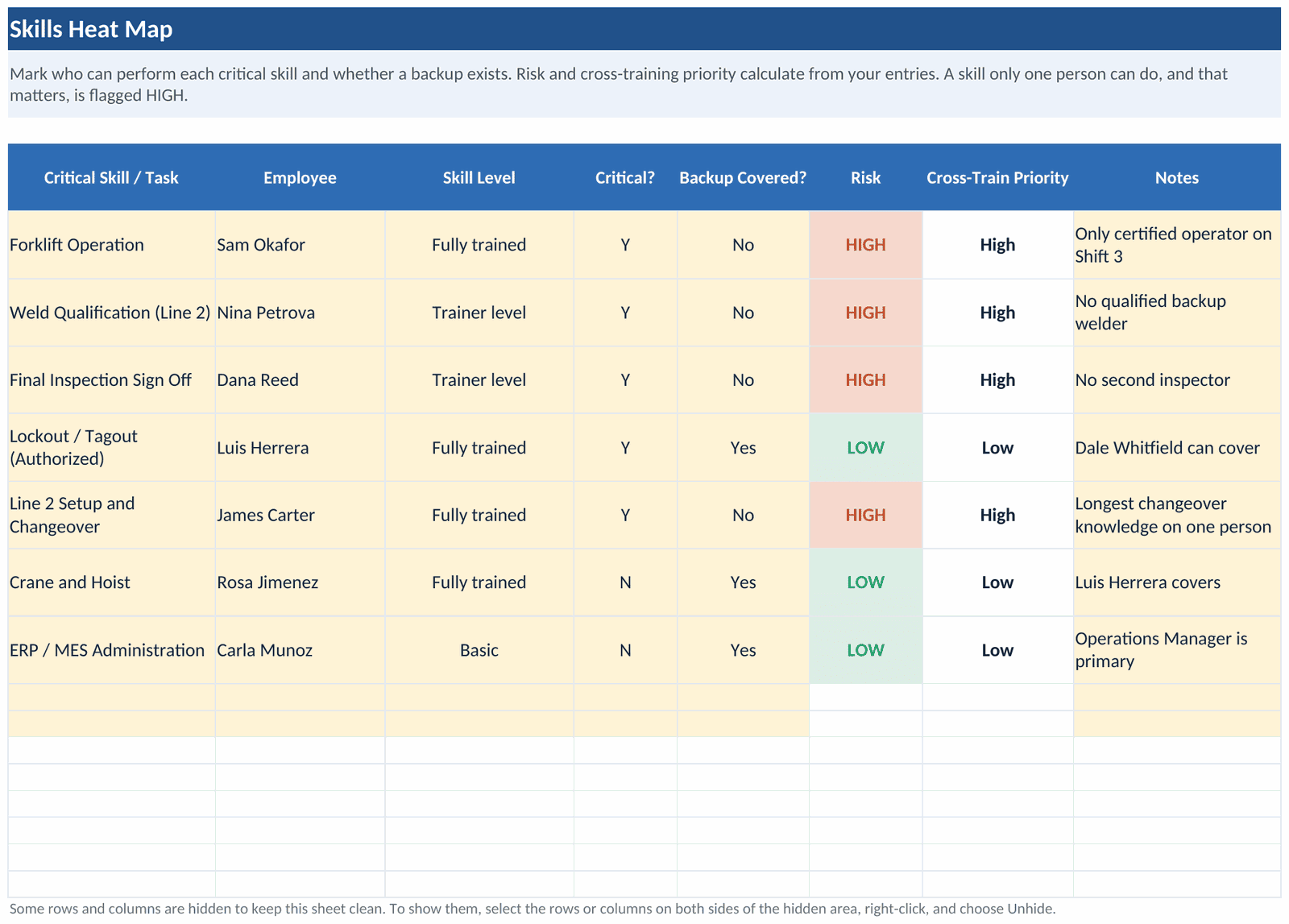Select the LOW risk cell for ERP / MES Administration

pyautogui.click(x=865, y=650)
